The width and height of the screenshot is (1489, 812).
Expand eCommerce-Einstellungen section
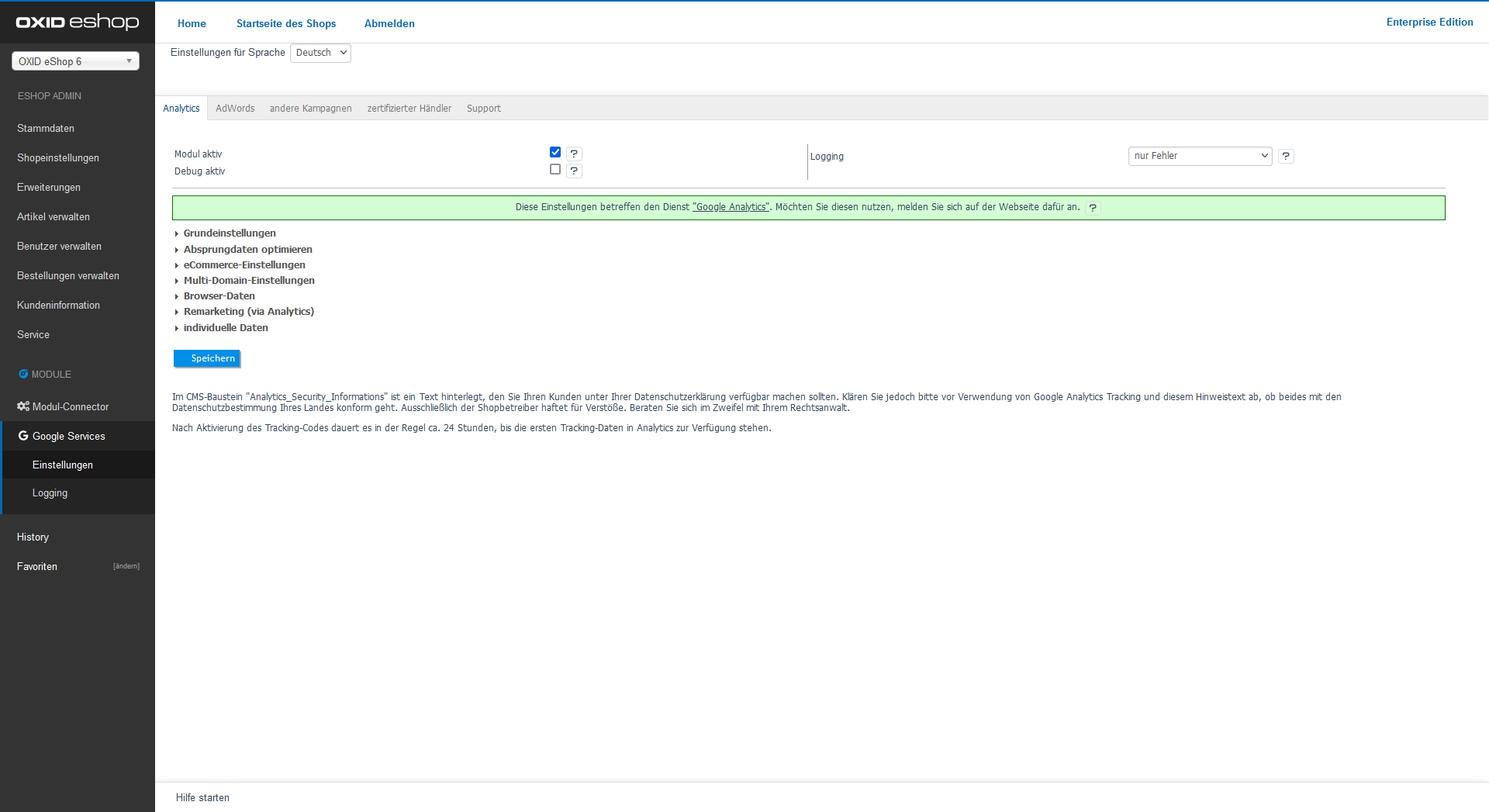tap(244, 265)
